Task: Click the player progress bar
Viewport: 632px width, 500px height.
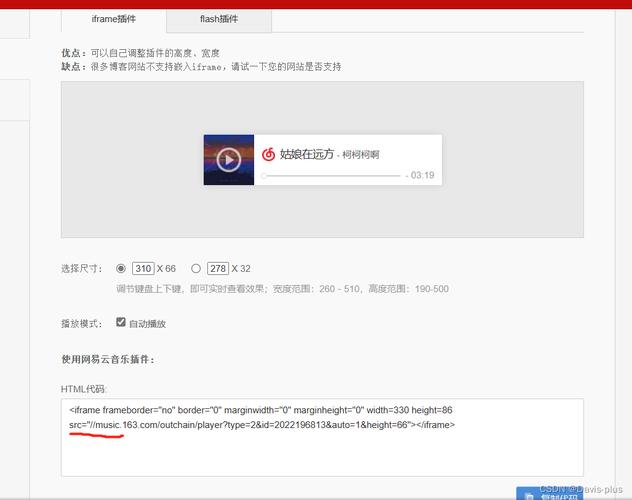Action: tap(331, 176)
